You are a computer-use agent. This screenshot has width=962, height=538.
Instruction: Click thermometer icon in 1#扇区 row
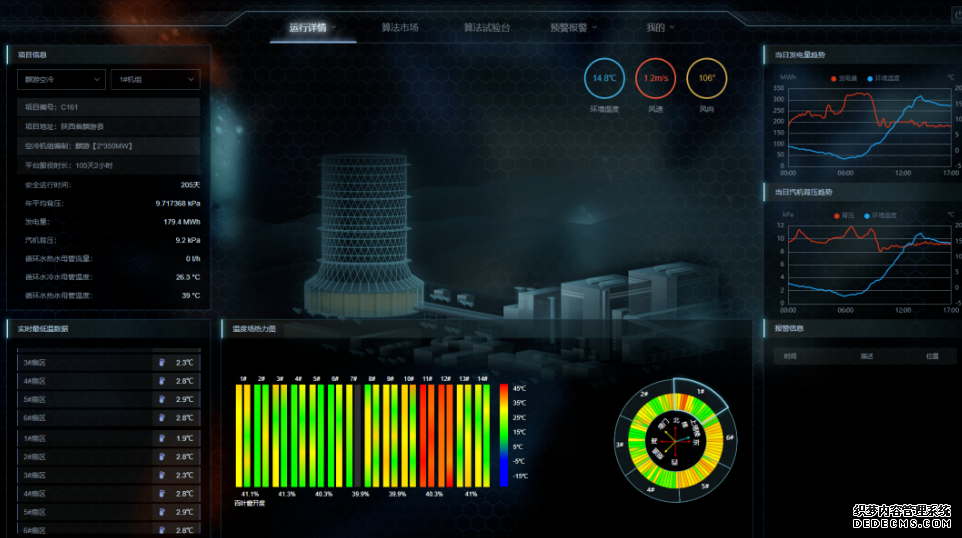tap(162, 439)
